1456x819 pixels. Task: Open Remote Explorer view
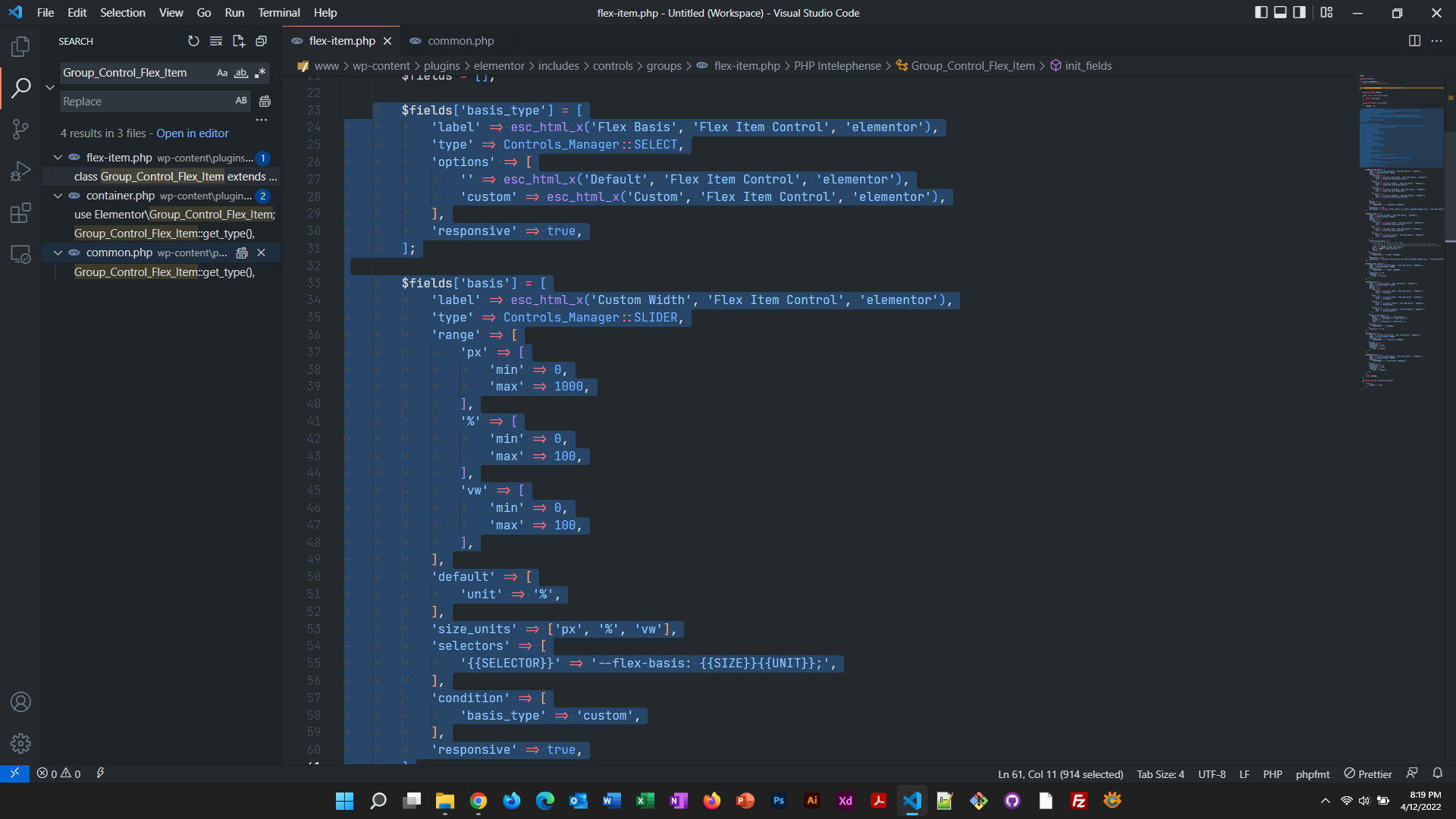[20, 254]
